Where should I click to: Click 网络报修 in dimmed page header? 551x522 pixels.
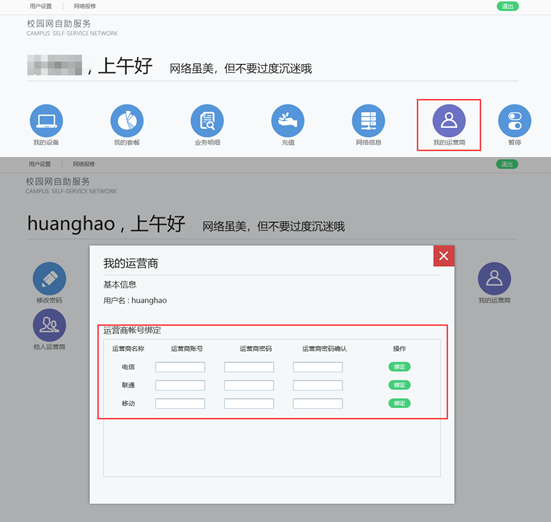click(84, 164)
